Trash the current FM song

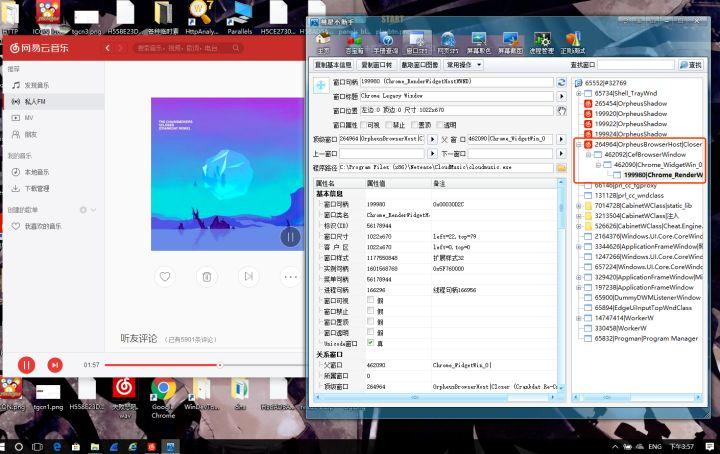tap(207, 276)
